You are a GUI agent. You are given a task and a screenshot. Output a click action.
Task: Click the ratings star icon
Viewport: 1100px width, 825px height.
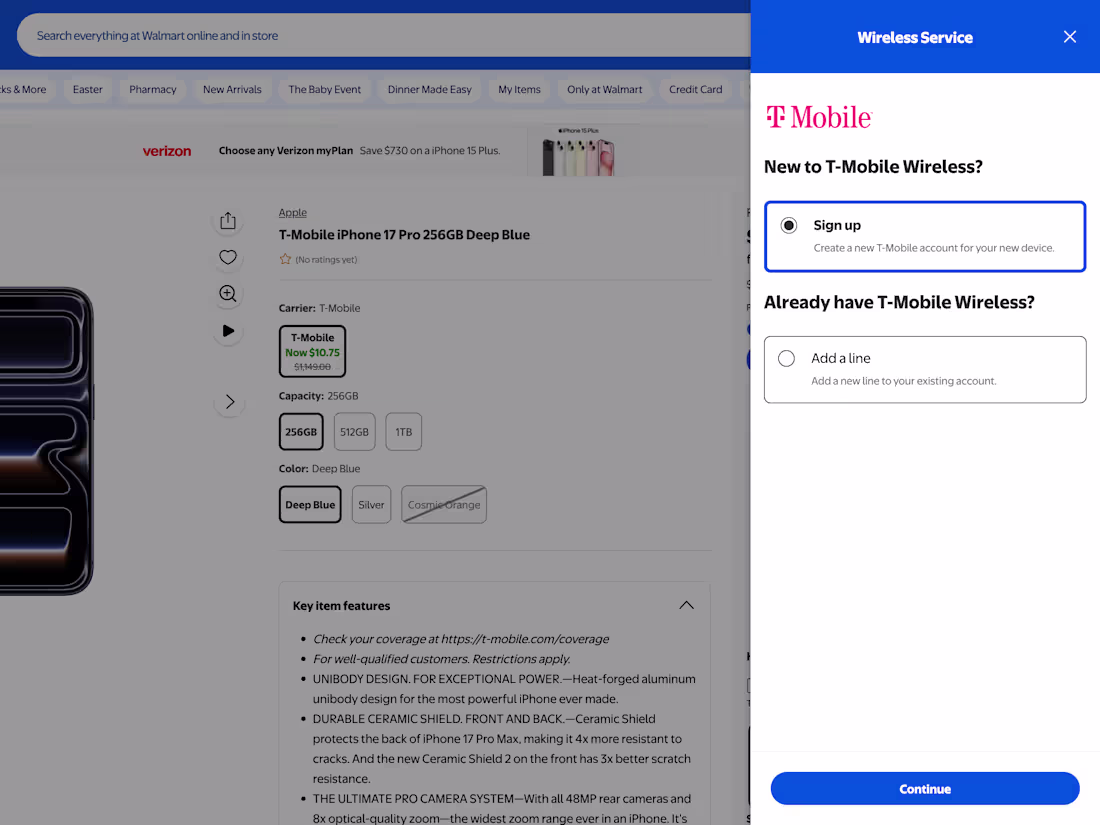[x=285, y=259]
